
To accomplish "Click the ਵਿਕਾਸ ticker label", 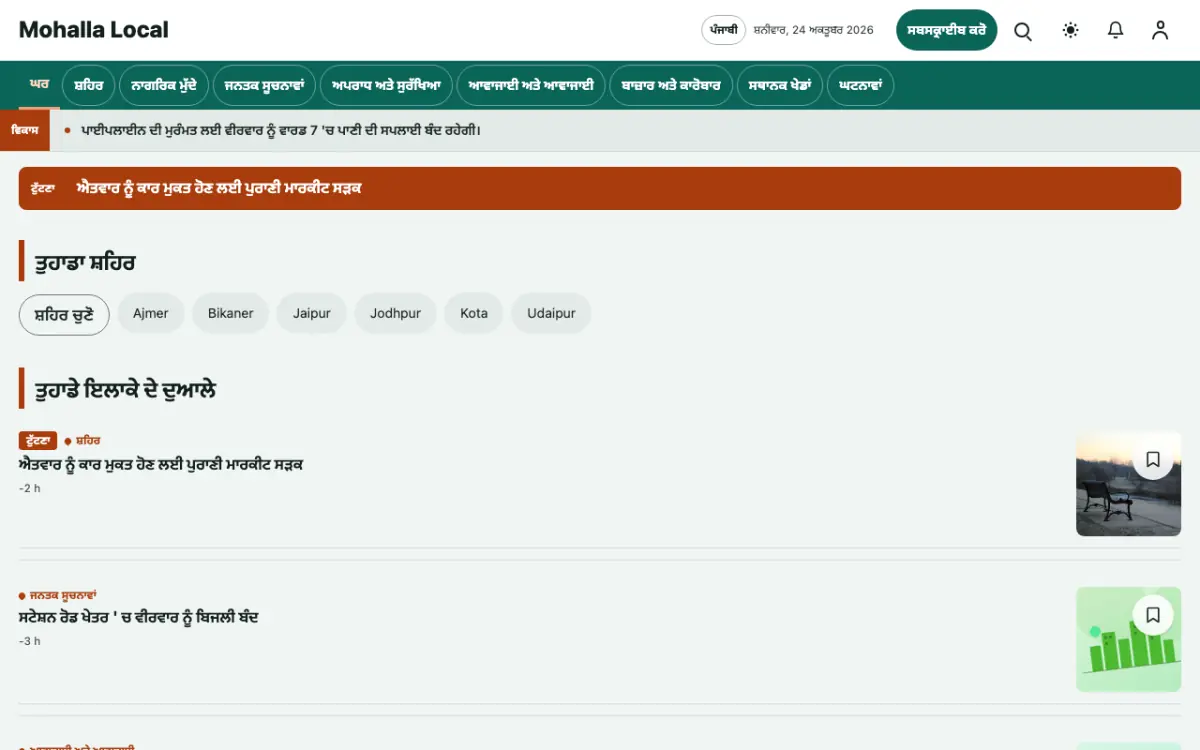I will coord(25,130).
